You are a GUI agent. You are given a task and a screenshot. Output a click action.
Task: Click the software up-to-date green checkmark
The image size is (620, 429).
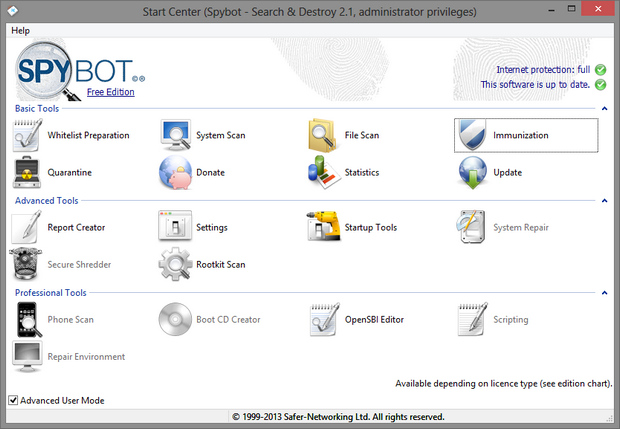[x=601, y=85]
